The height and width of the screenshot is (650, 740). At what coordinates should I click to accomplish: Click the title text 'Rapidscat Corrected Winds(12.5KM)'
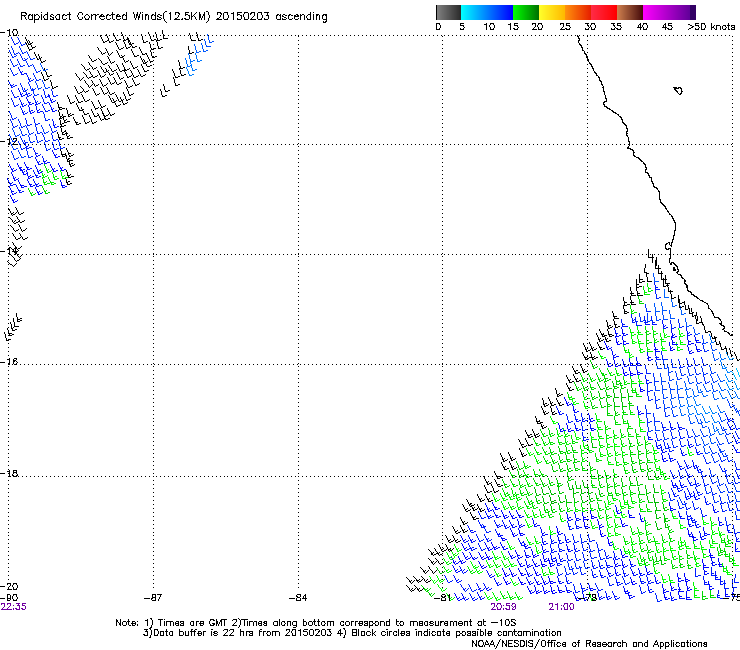pyautogui.click(x=115, y=17)
